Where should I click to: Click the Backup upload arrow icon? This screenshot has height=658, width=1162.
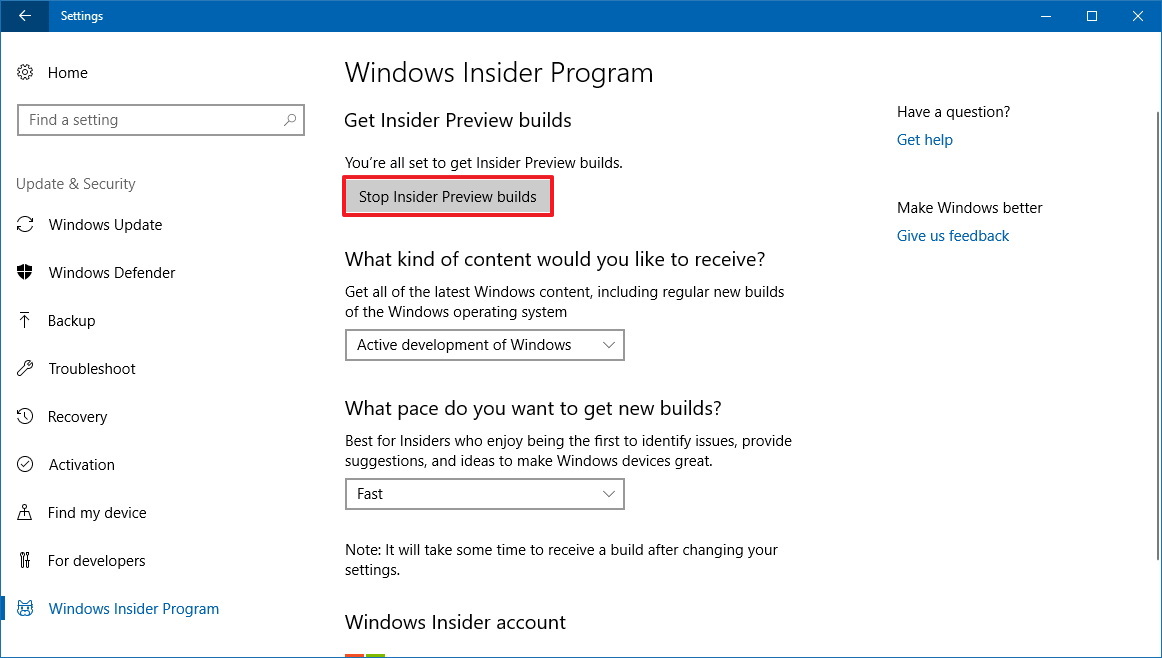(26, 321)
